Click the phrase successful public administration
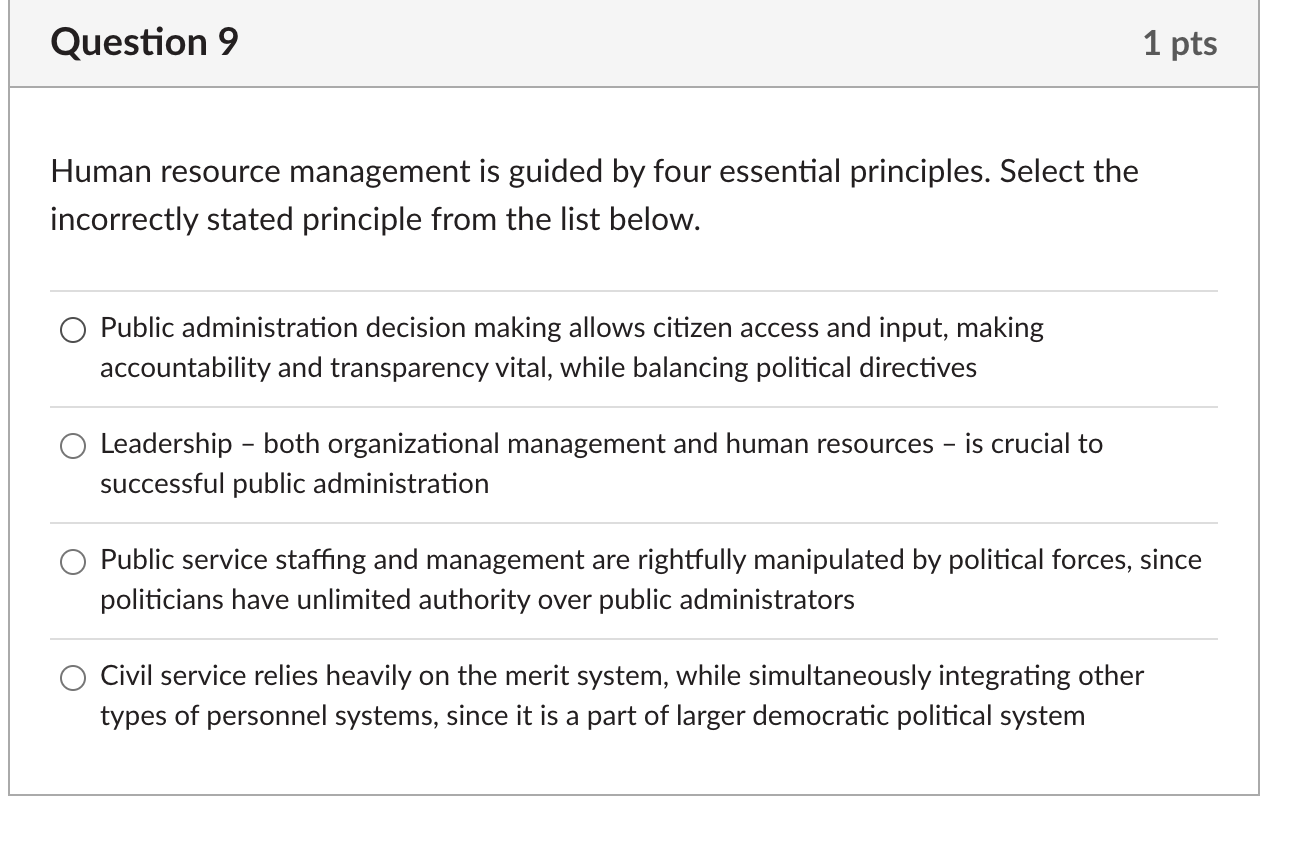The height and width of the screenshot is (856, 1312). [x=294, y=484]
